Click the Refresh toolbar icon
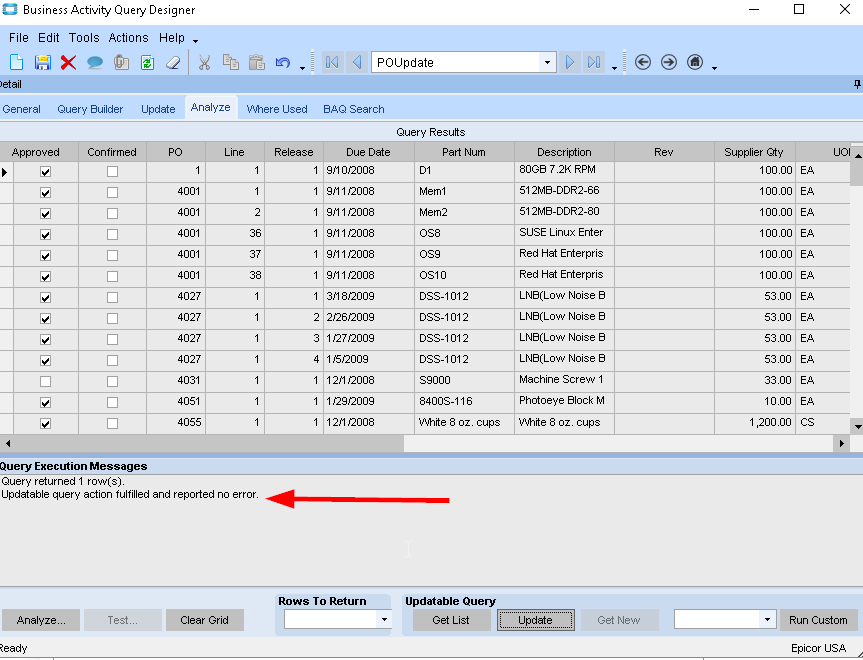The height and width of the screenshot is (660, 863). (147, 62)
